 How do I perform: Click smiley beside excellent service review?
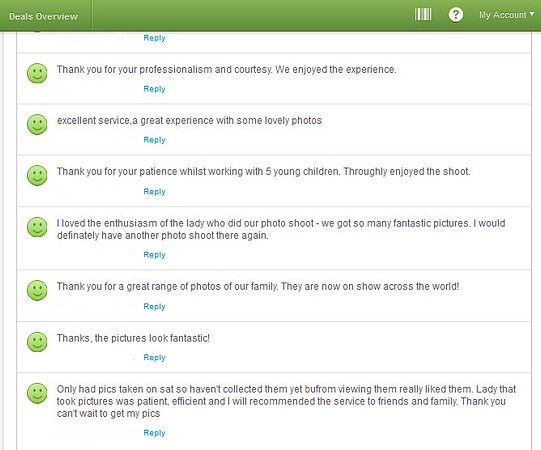click(x=37, y=124)
